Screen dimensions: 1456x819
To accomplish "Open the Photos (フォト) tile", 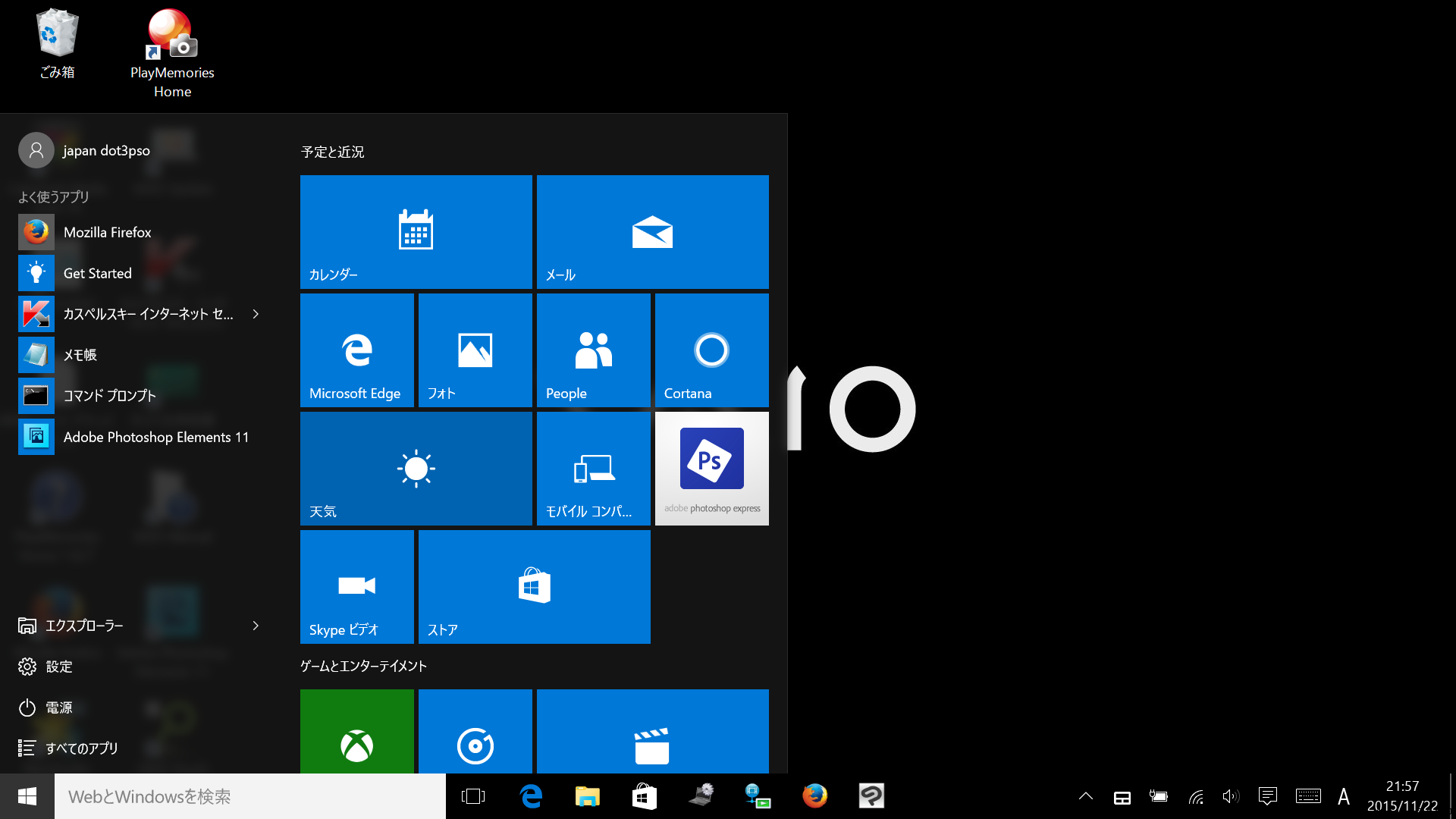I will [475, 350].
